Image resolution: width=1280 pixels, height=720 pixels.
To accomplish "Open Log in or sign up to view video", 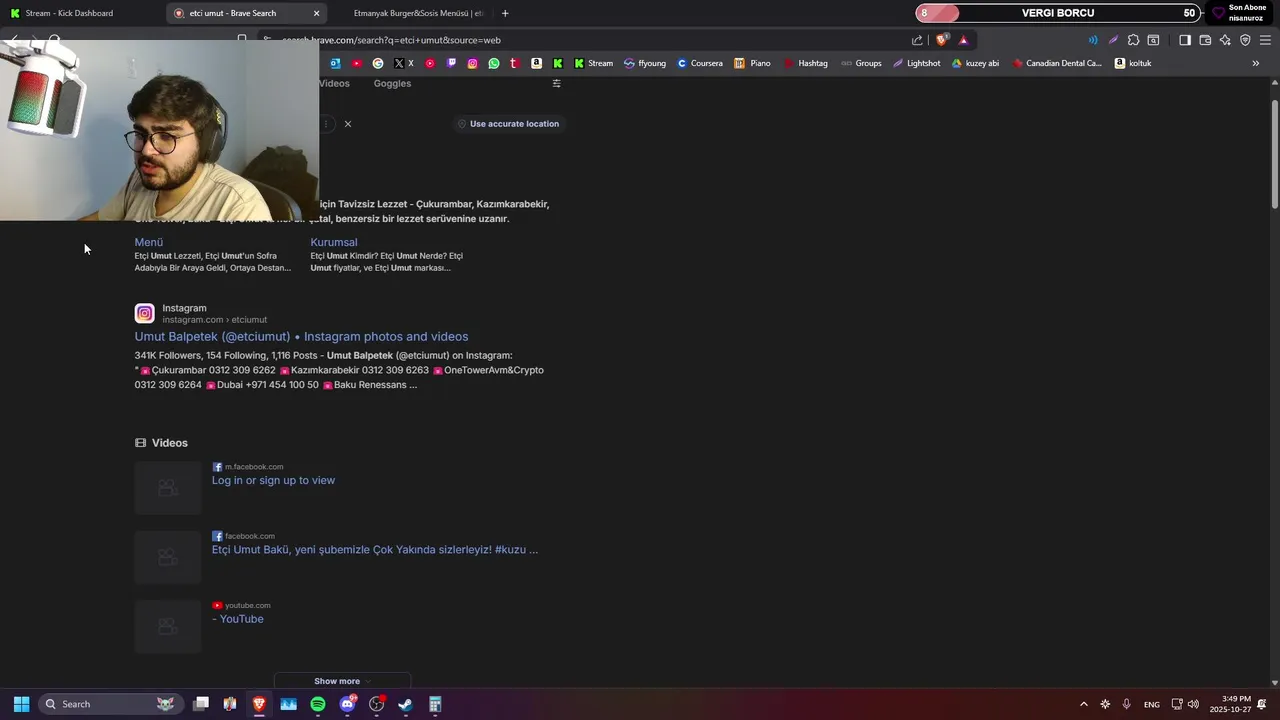I will [x=273, y=480].
